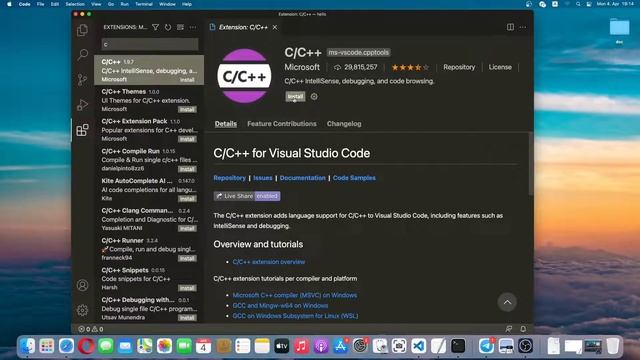640x360 pixels.
Task: Open the Manage gear in activity bar
Action: (82, 310)
